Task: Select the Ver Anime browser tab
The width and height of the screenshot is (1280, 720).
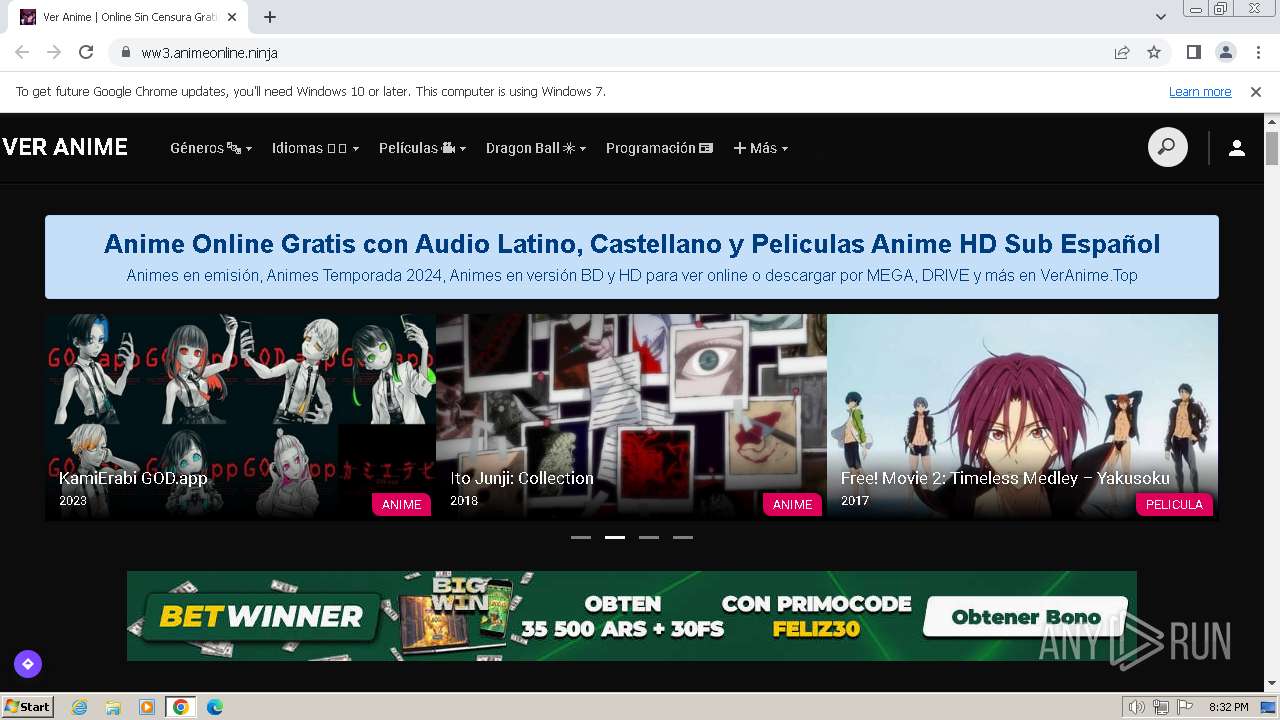Action: [128, 17]
